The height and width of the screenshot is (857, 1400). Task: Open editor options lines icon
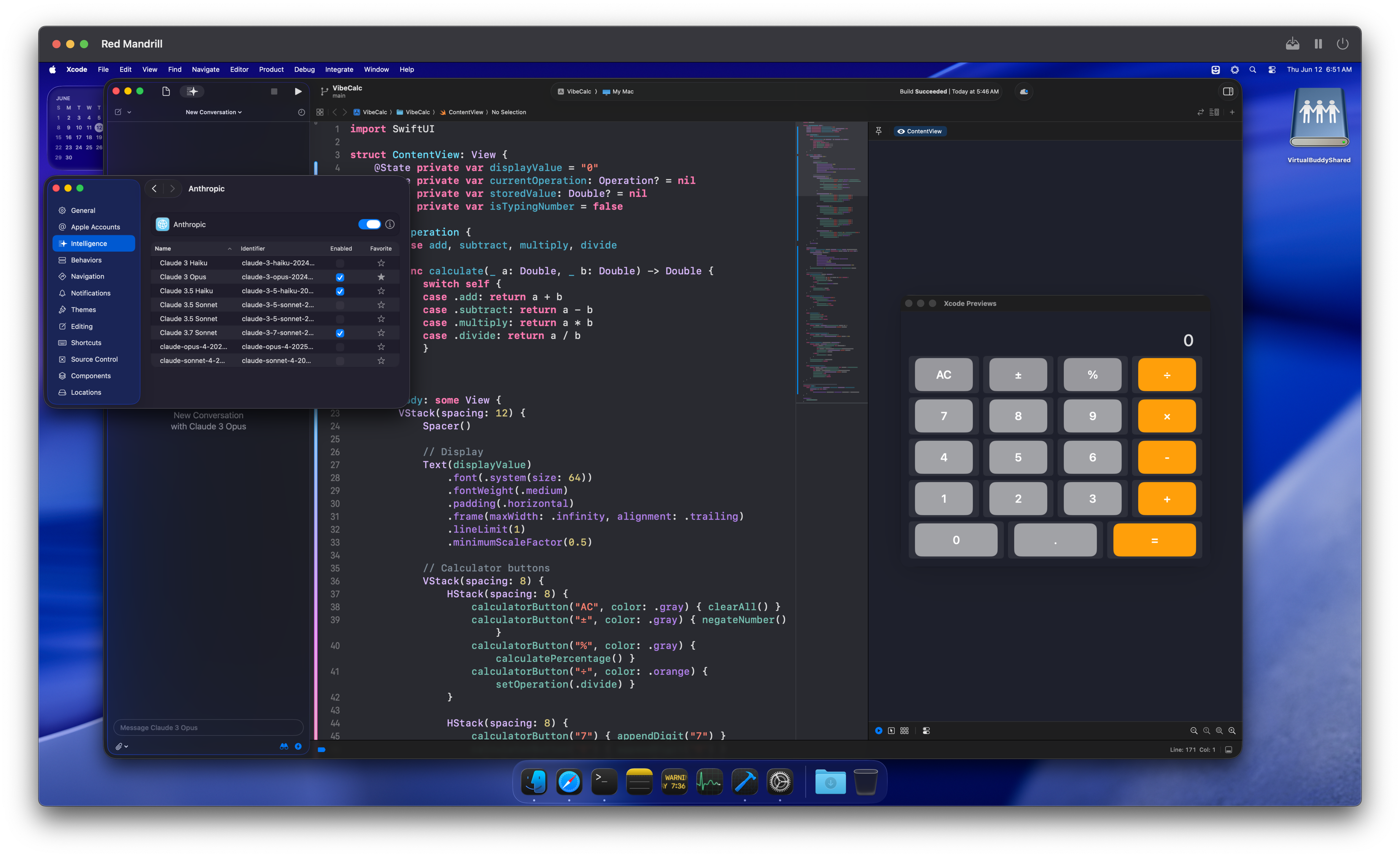1214,112
